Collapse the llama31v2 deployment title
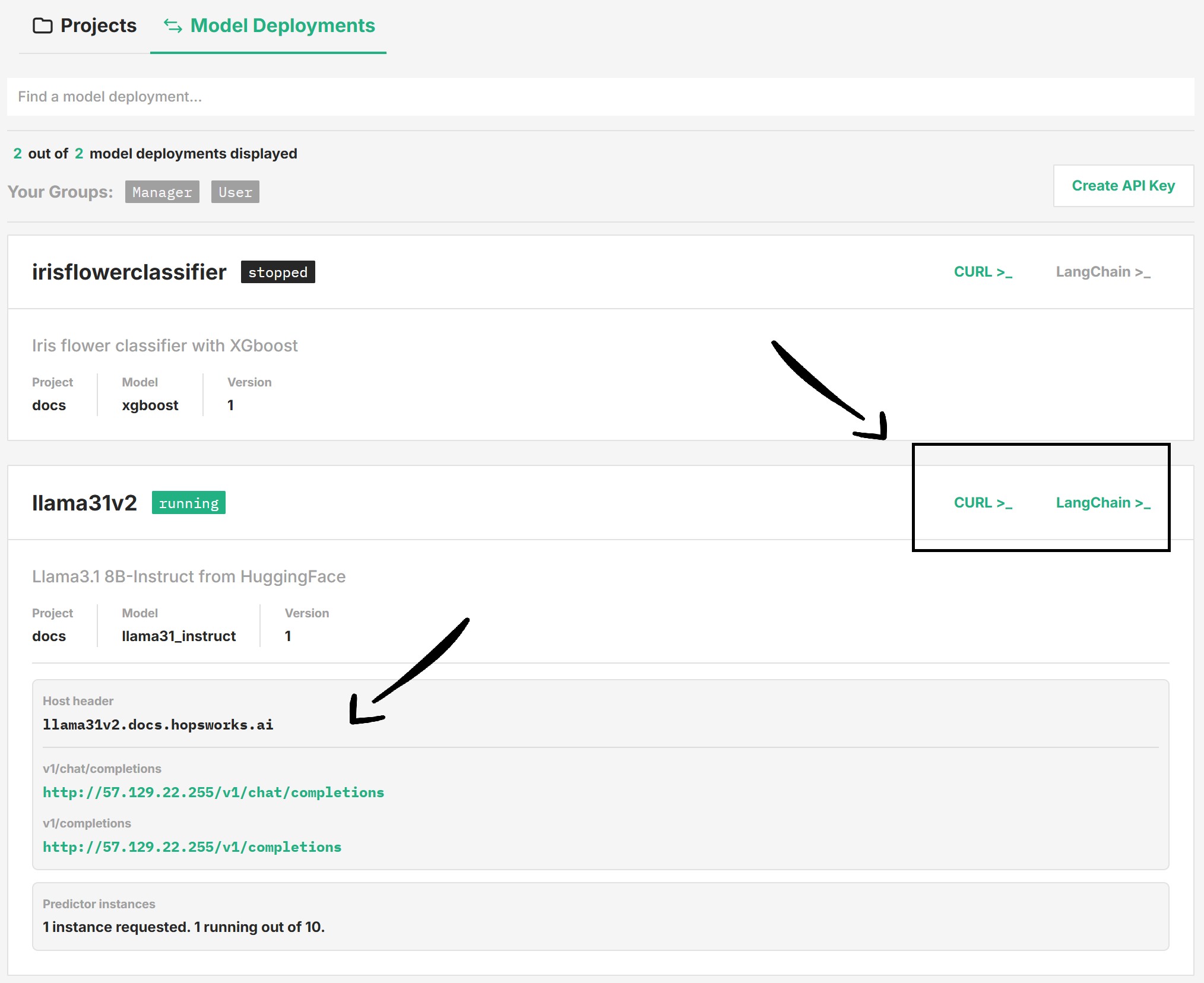1204x983 pixels. [84, 503]
